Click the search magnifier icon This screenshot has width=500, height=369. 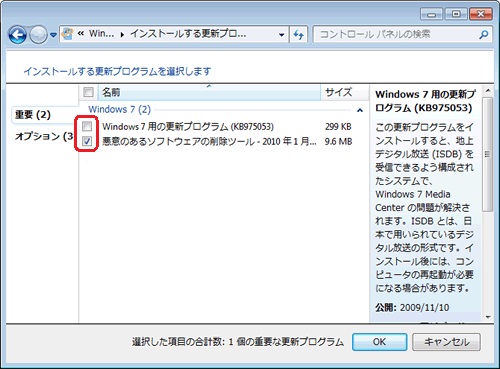tap(484, 34)
